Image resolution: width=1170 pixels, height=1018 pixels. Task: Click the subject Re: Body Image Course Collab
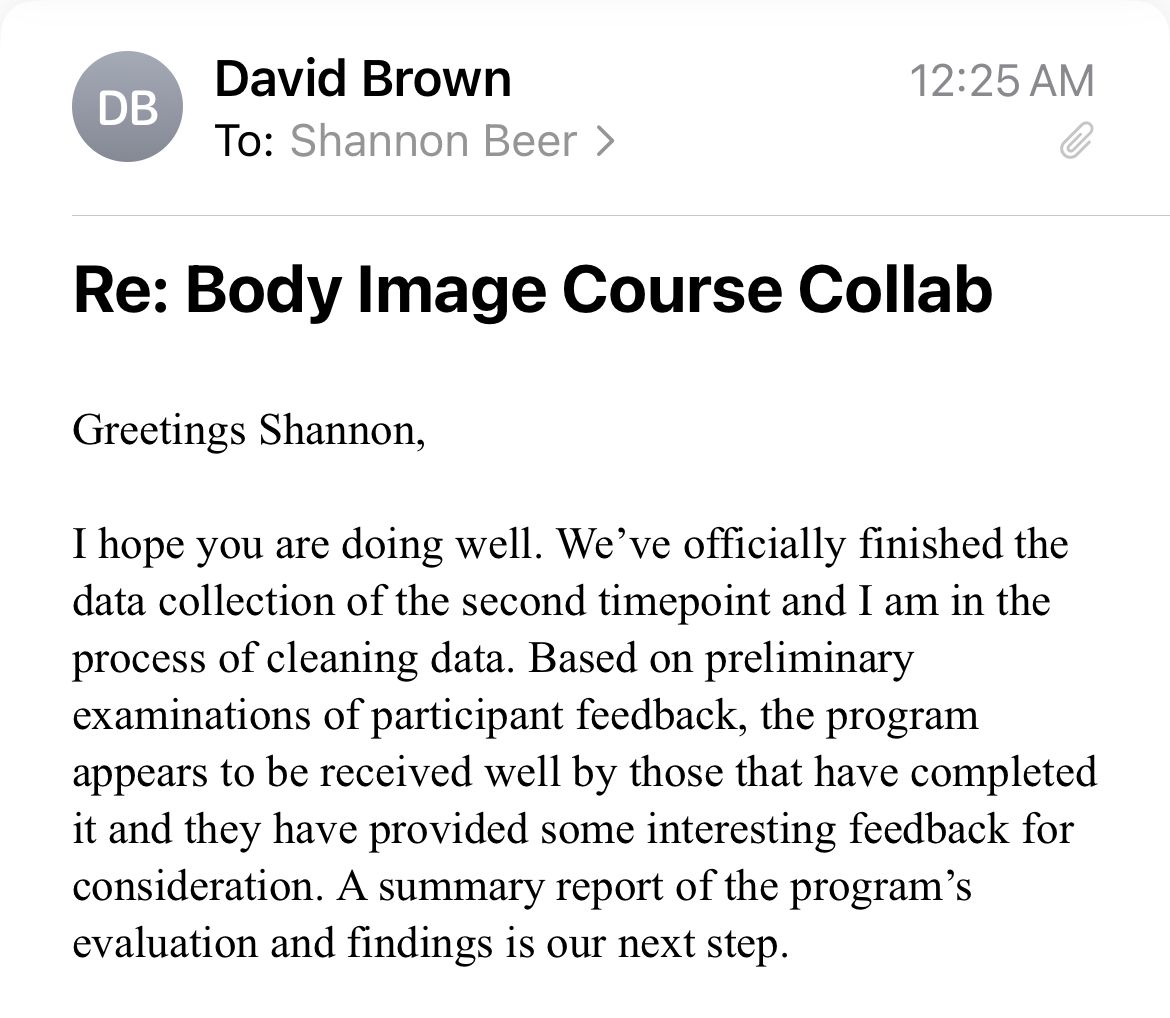click(x=532, y=290)
